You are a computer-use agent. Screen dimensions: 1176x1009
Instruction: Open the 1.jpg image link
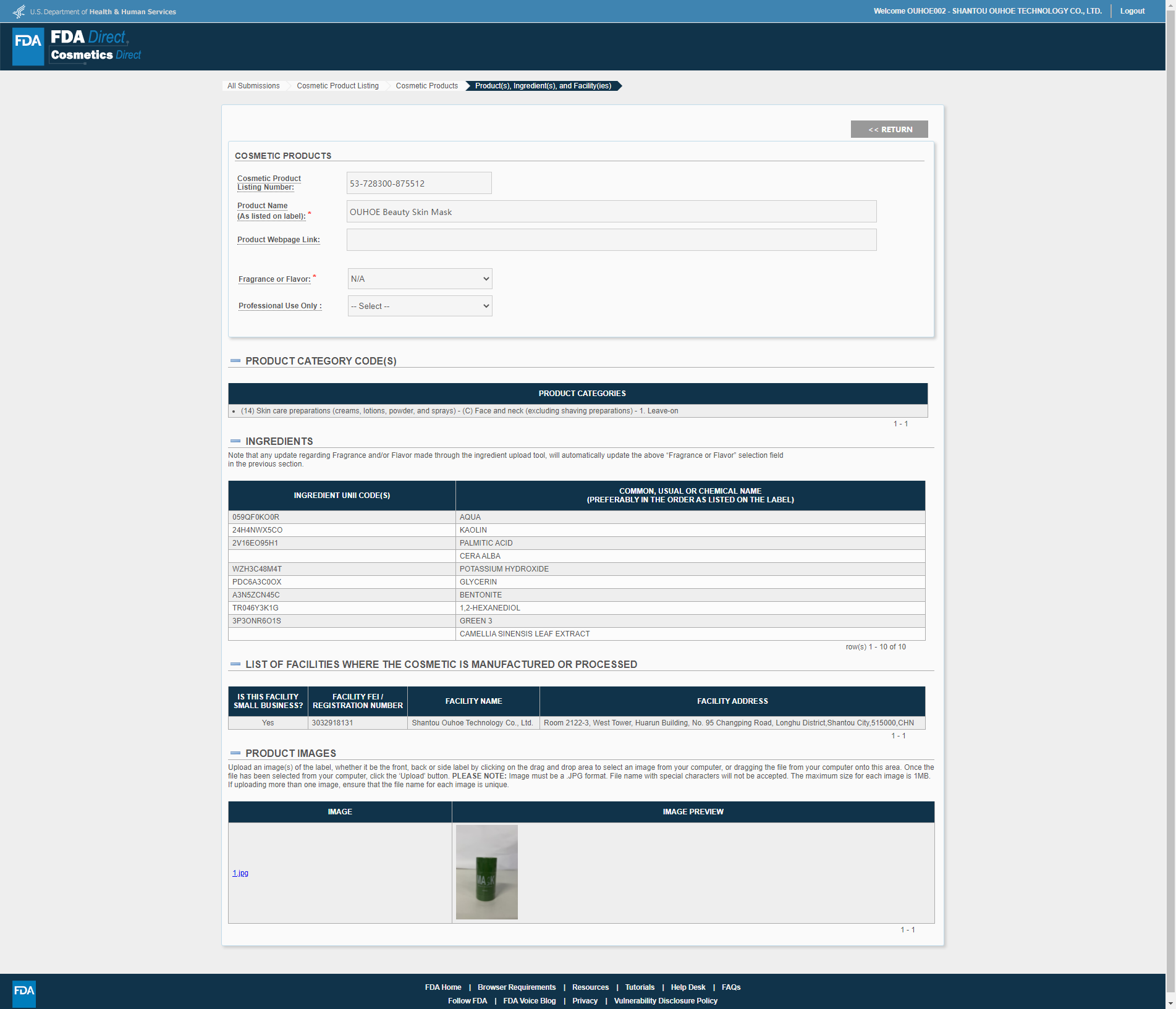click(x=240, y=873)
